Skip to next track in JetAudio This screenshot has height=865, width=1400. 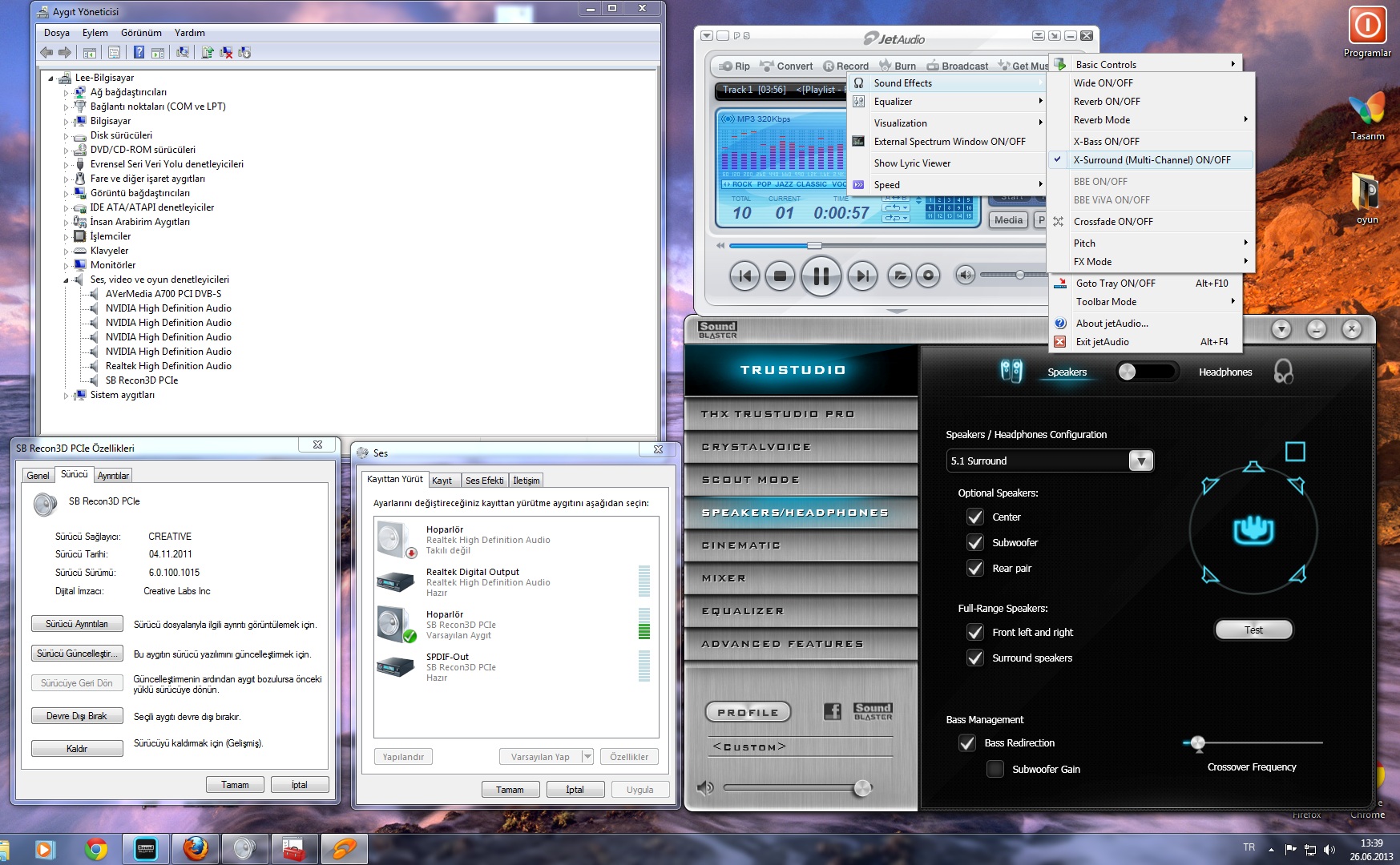click(862, 276)
